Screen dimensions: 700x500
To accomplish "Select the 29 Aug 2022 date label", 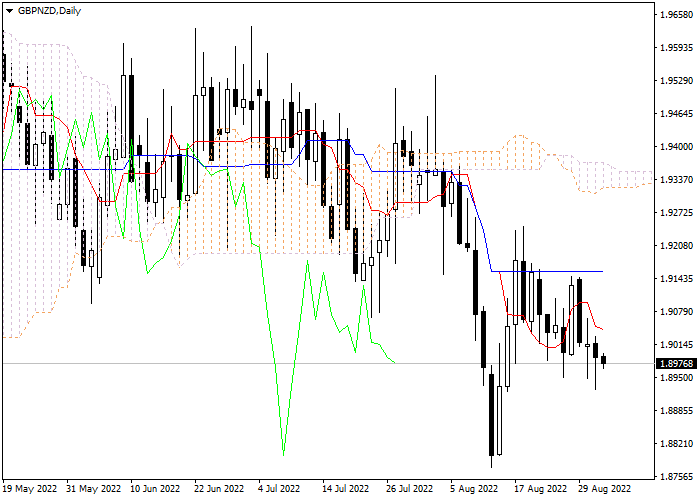I will pos(605,489).
